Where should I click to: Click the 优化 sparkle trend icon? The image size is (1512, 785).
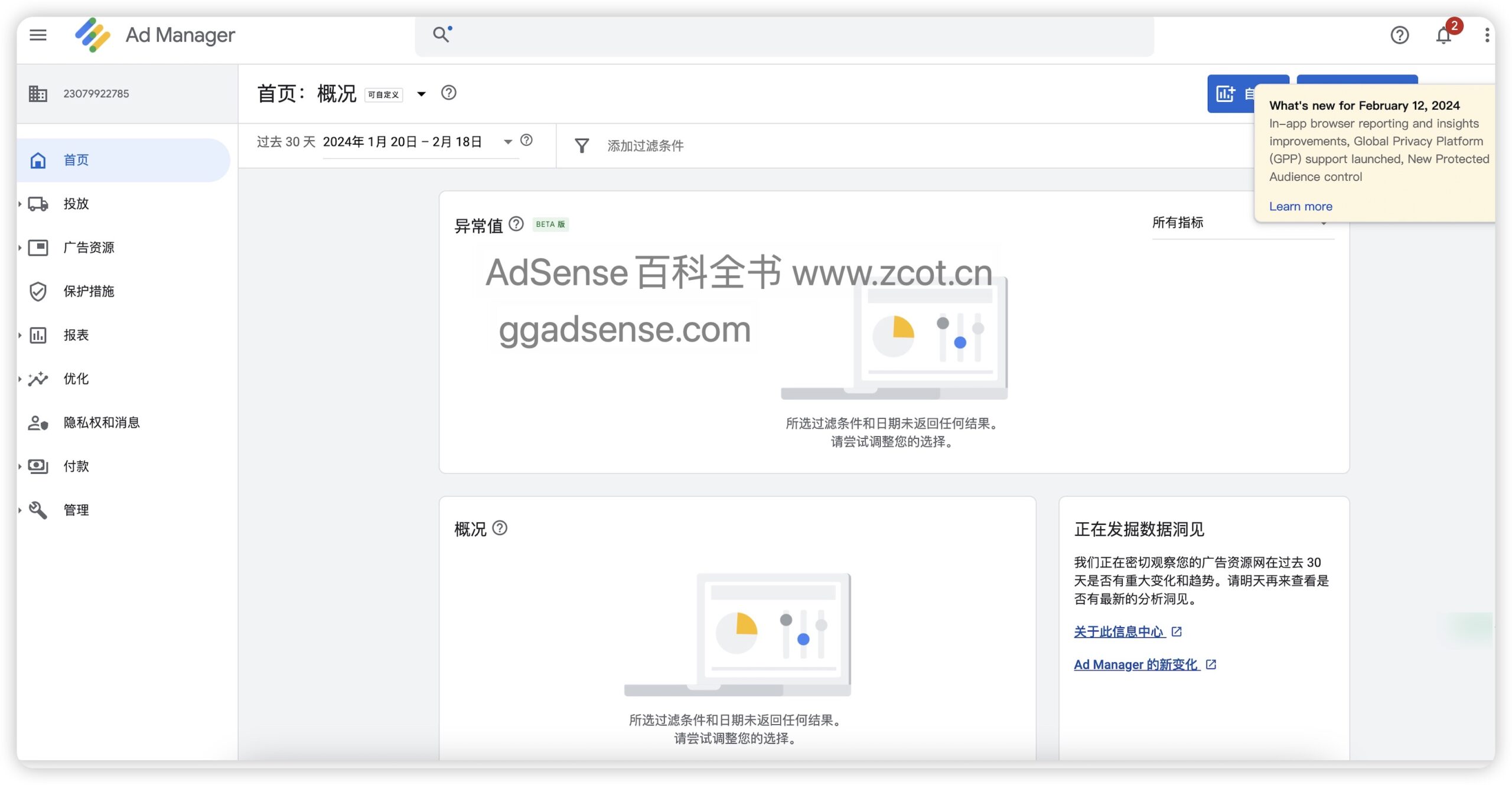[x=38, y=379]
